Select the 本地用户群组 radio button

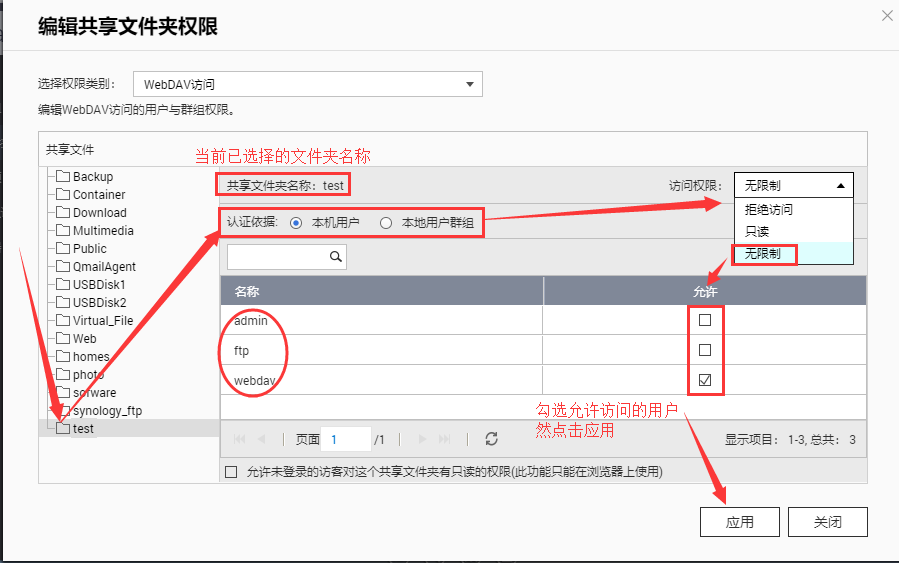coord(386,222)
